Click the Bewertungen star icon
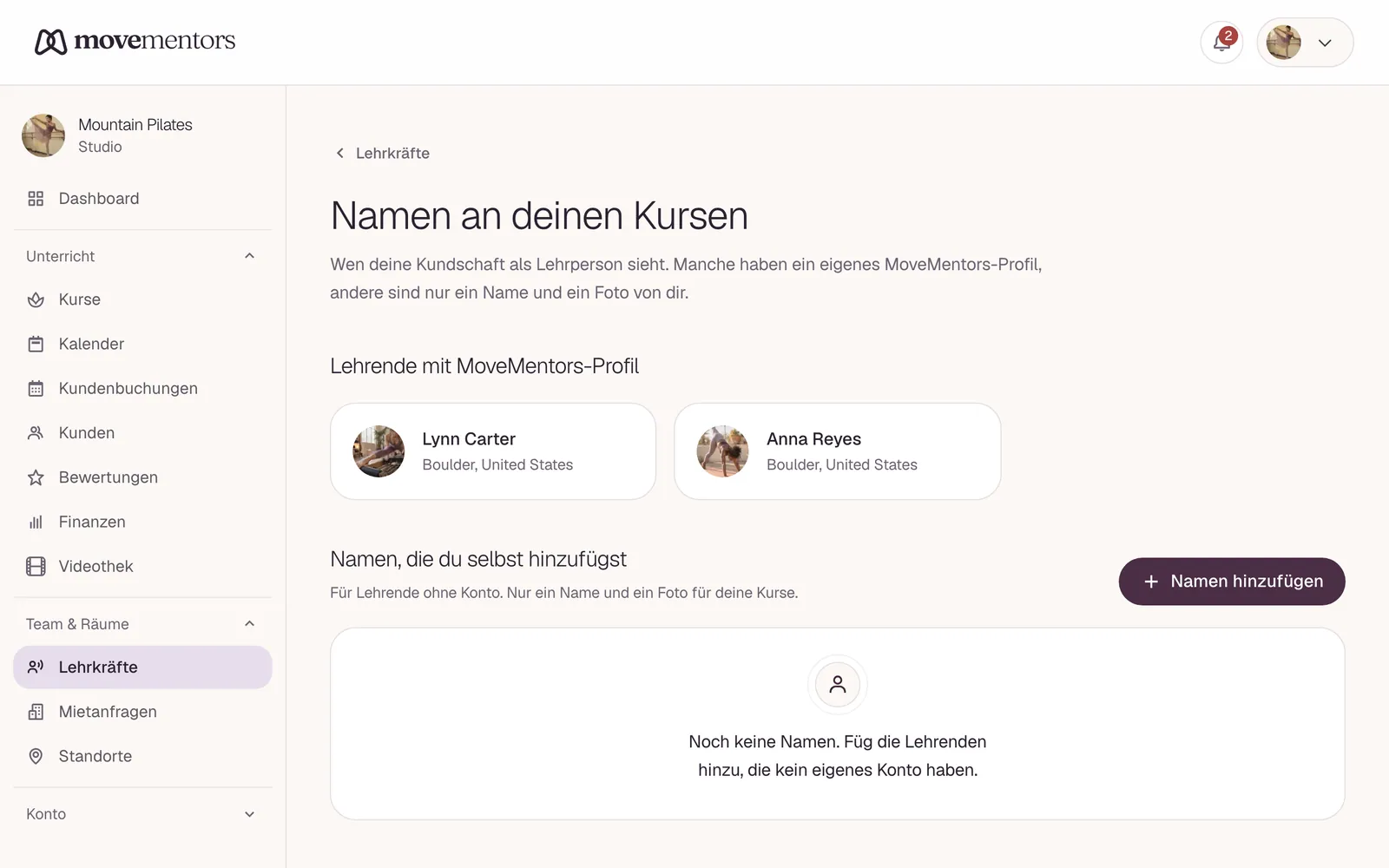Screen dimensions: 1389x868 tap(36, 477)
